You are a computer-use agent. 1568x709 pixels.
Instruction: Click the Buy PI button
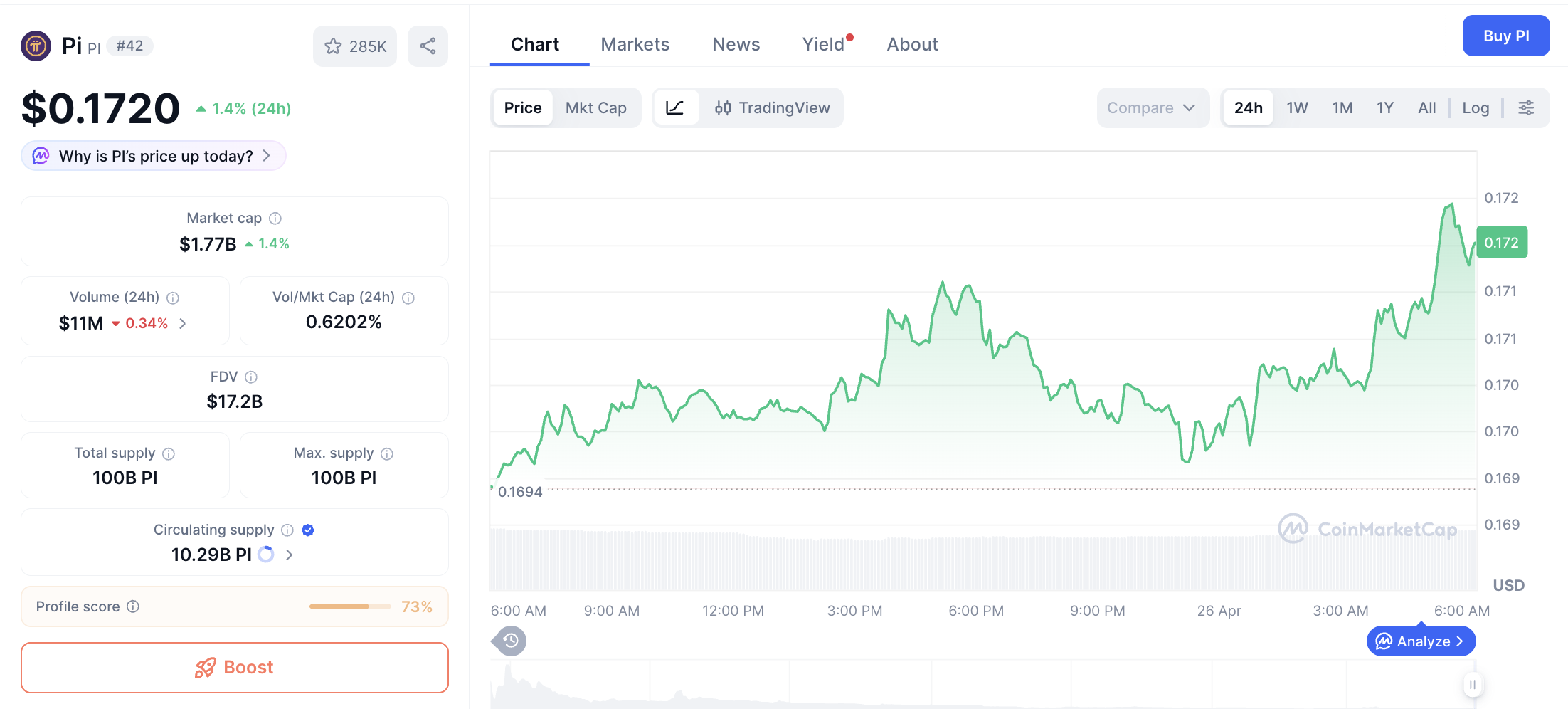1506,36
